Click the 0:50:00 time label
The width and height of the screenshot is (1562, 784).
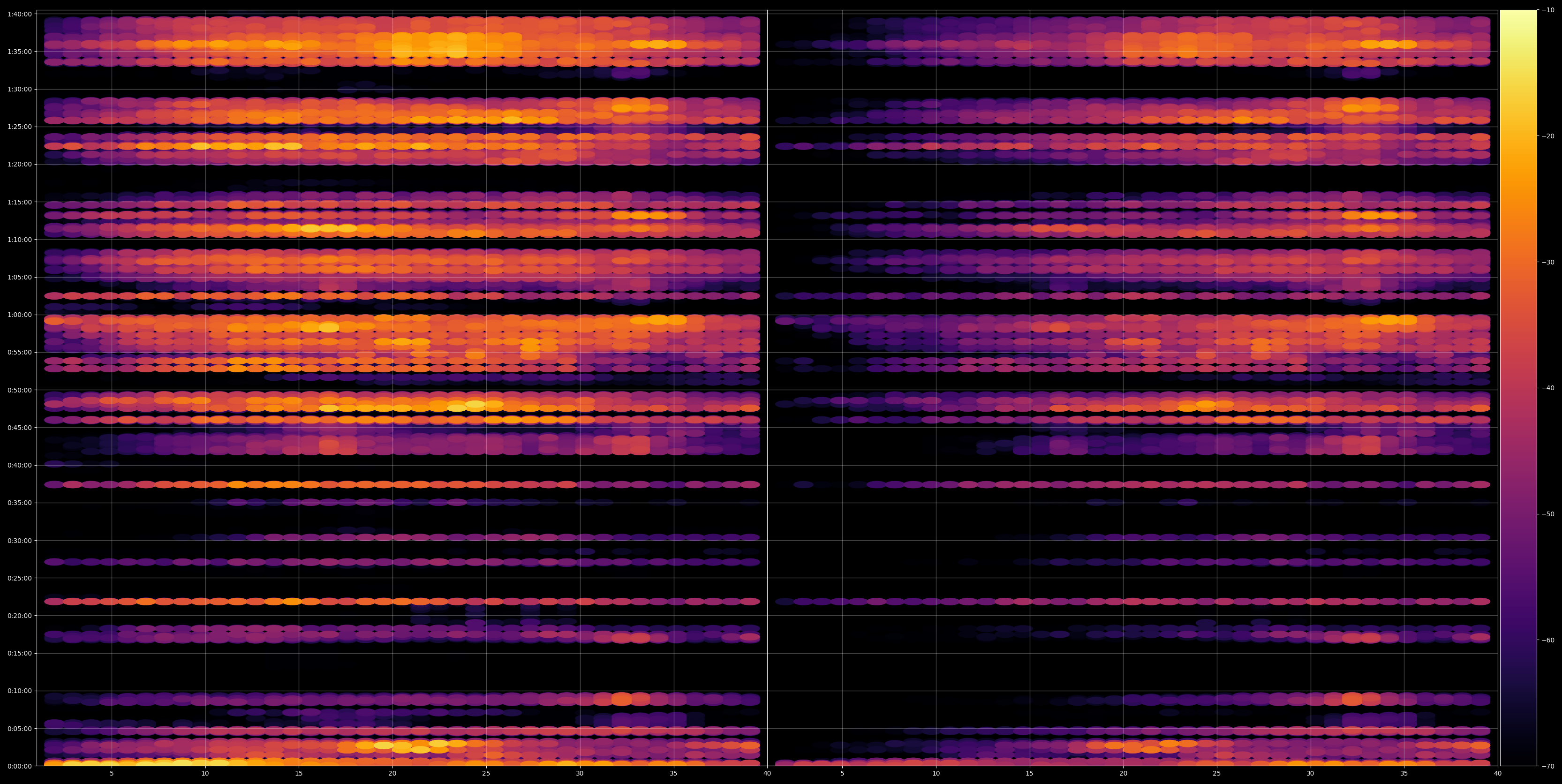(x=19, y=390)
